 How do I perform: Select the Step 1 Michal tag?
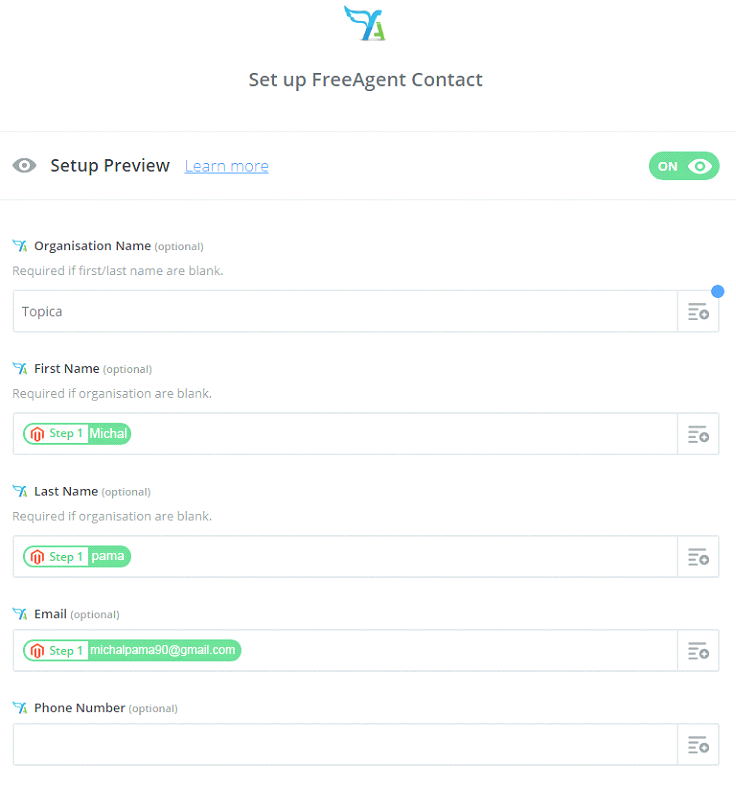pos(78,434)
